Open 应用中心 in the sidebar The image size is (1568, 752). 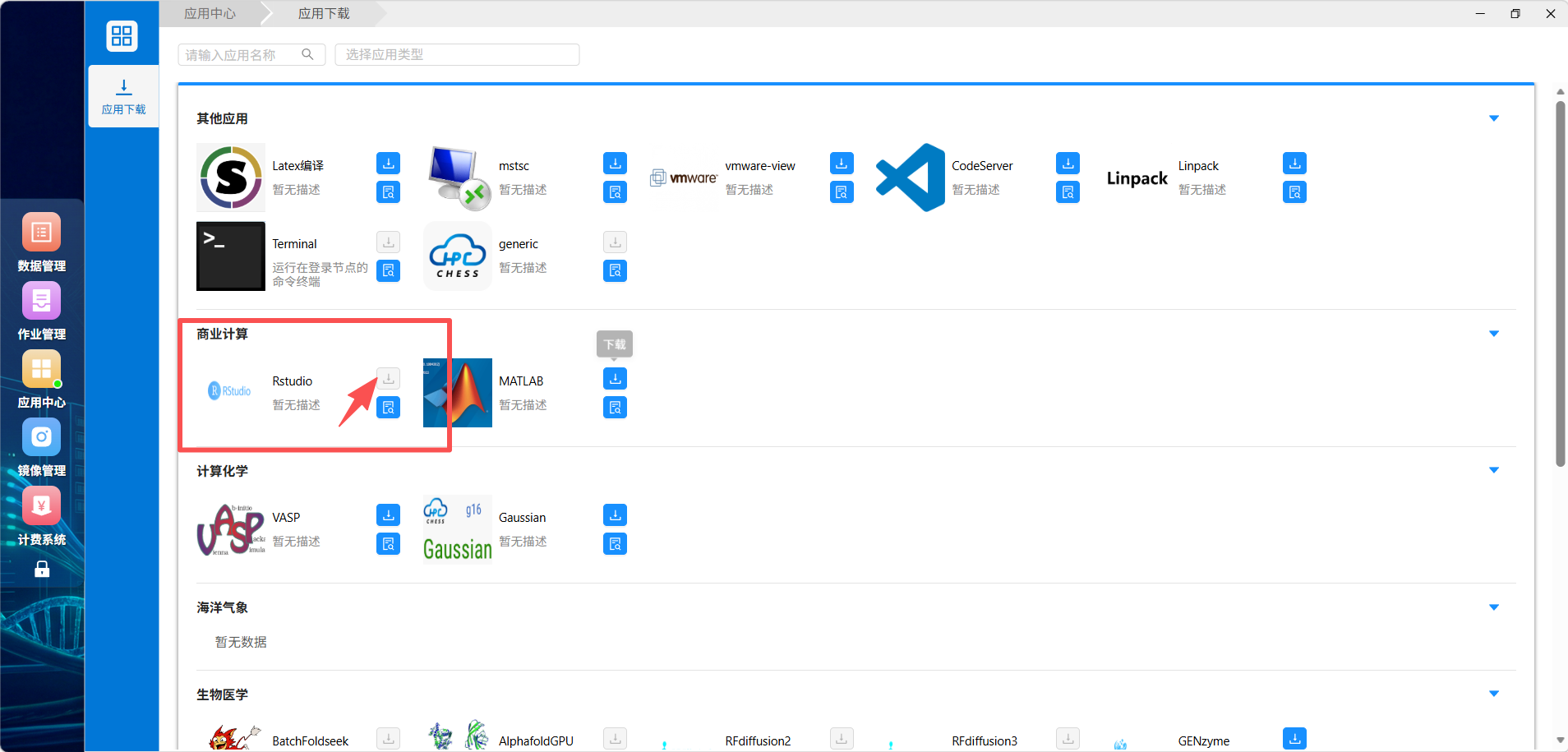42,379
